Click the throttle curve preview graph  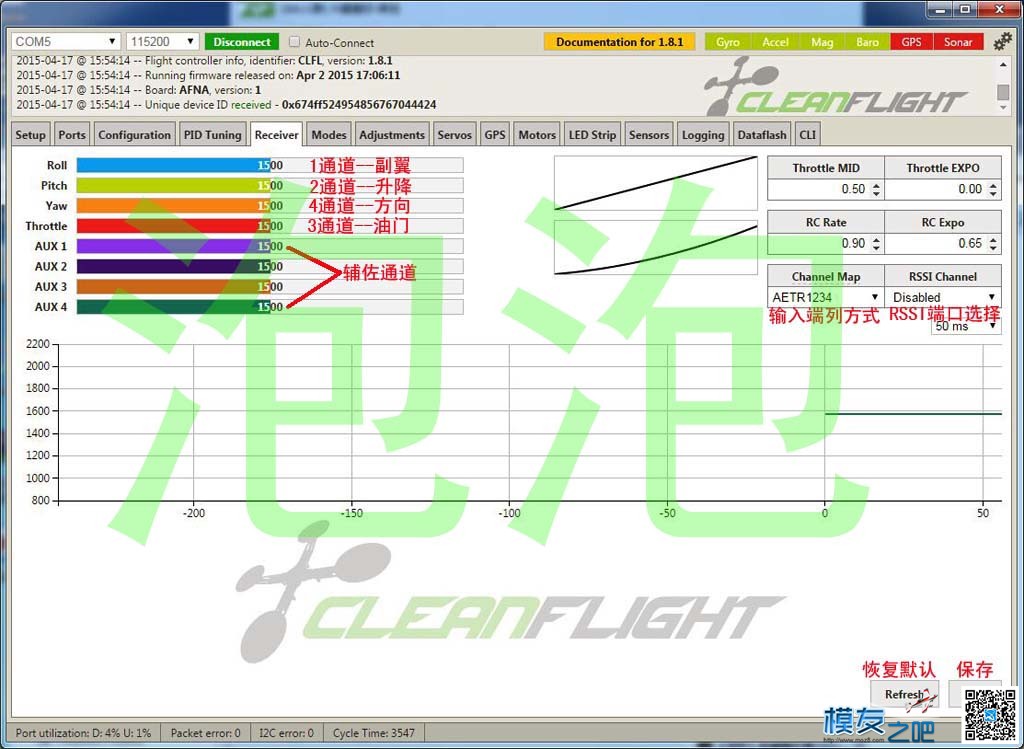[x=656, y=183]
